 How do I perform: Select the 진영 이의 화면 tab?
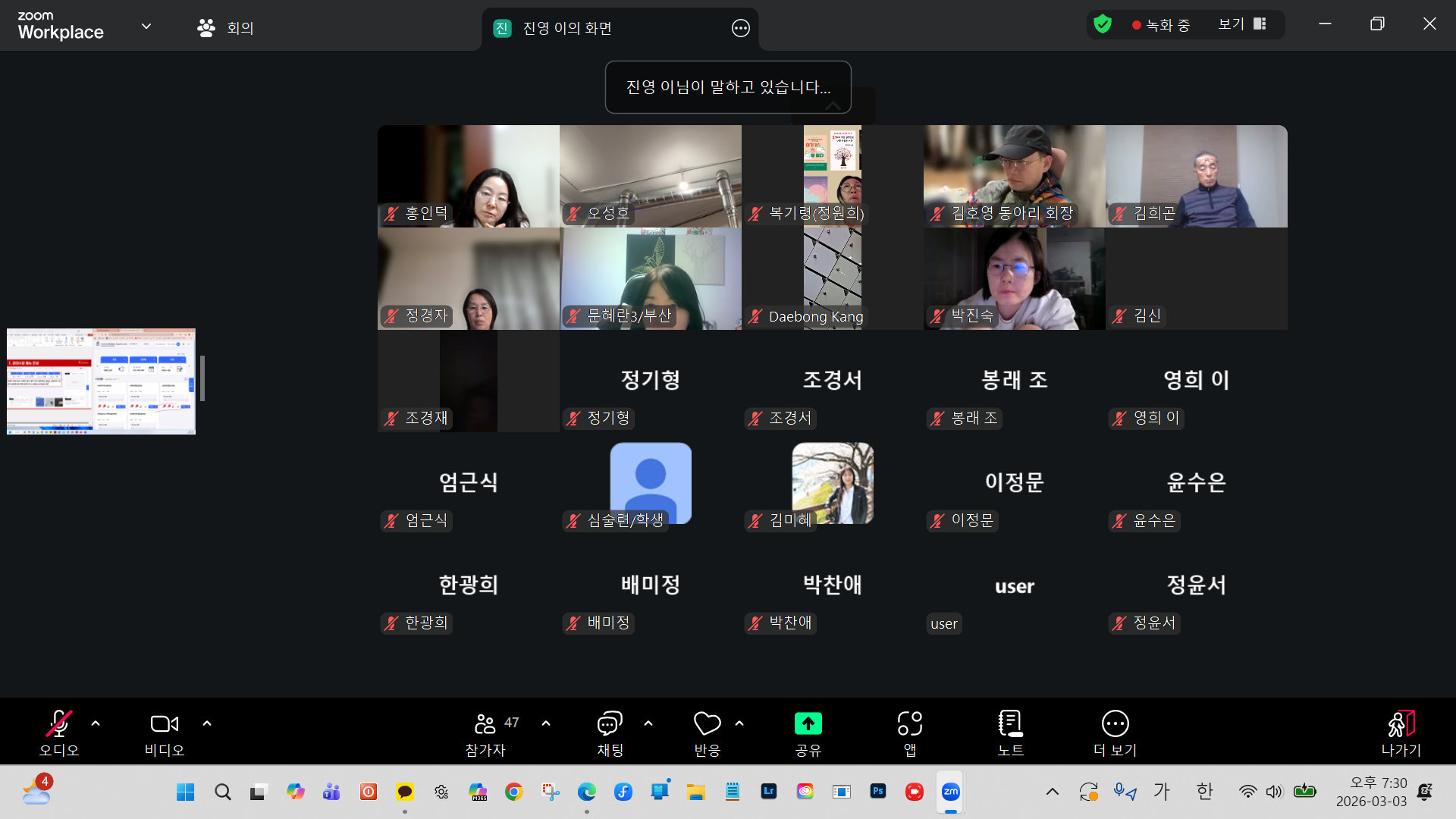(x=567, y=28)
